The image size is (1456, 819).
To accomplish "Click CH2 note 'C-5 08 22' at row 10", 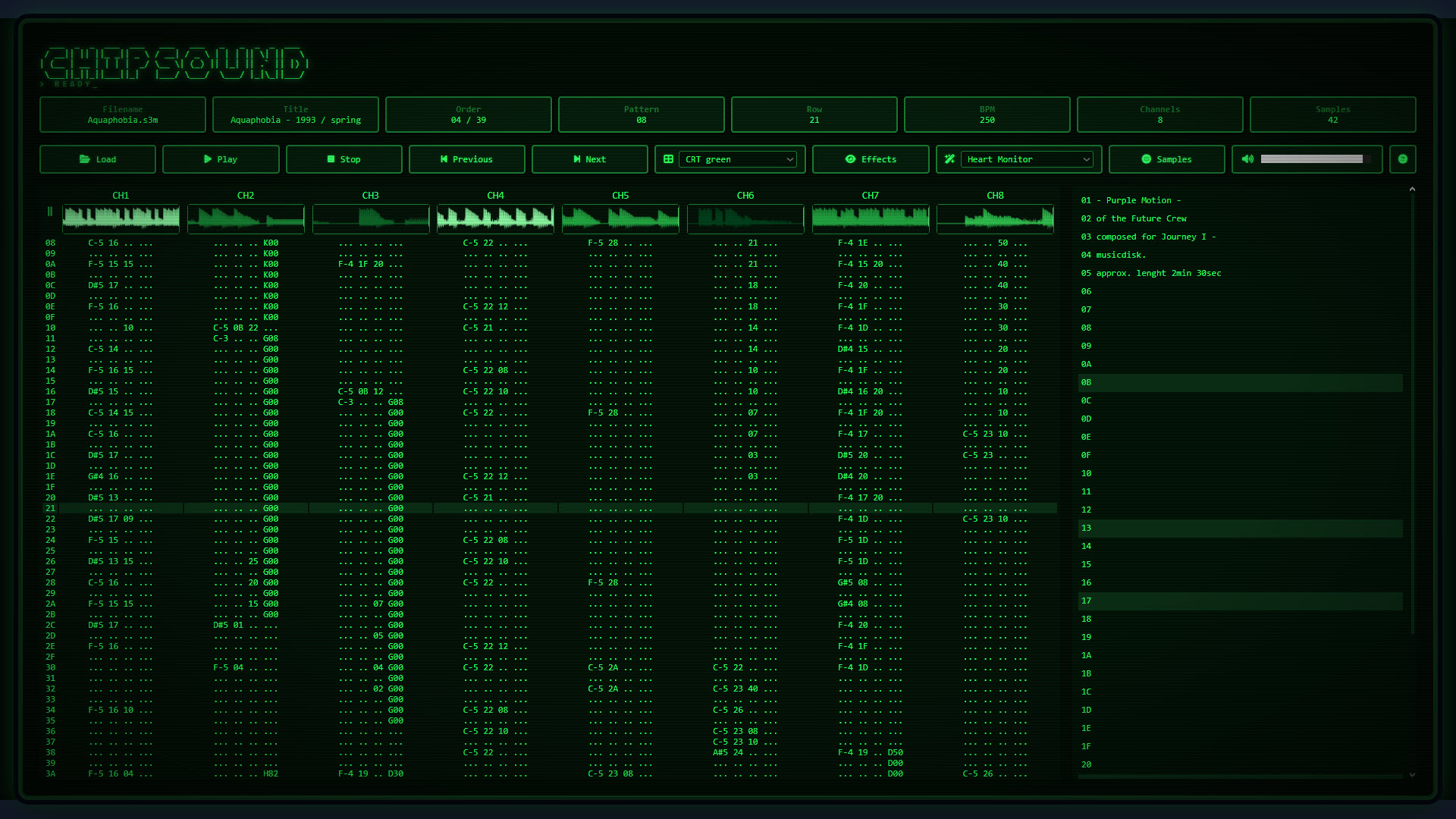I will tap(236, 328).
